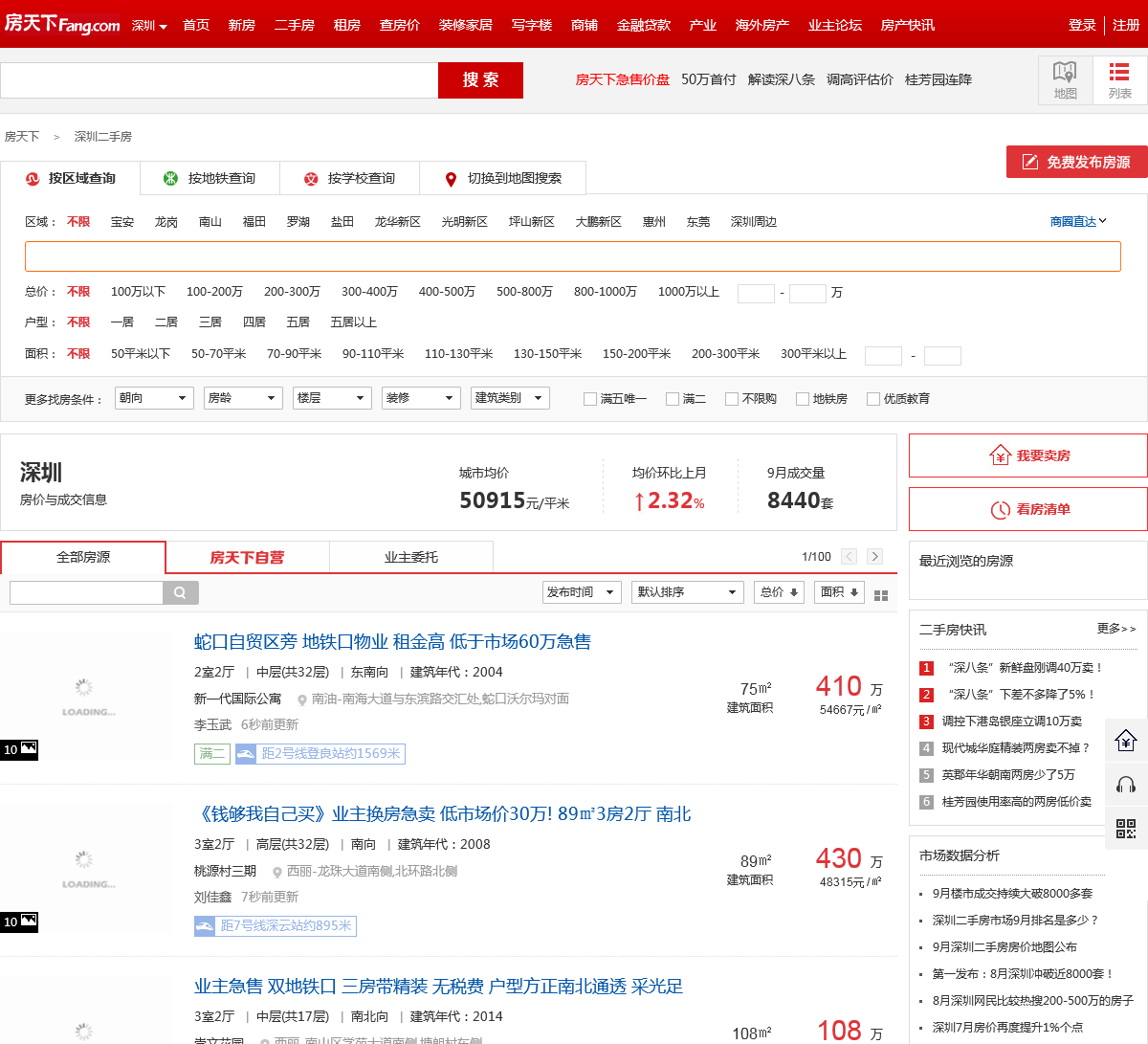Sort listings by 总价
The width and height of the screenshot is (1148, 1044).
click(779, 592)
